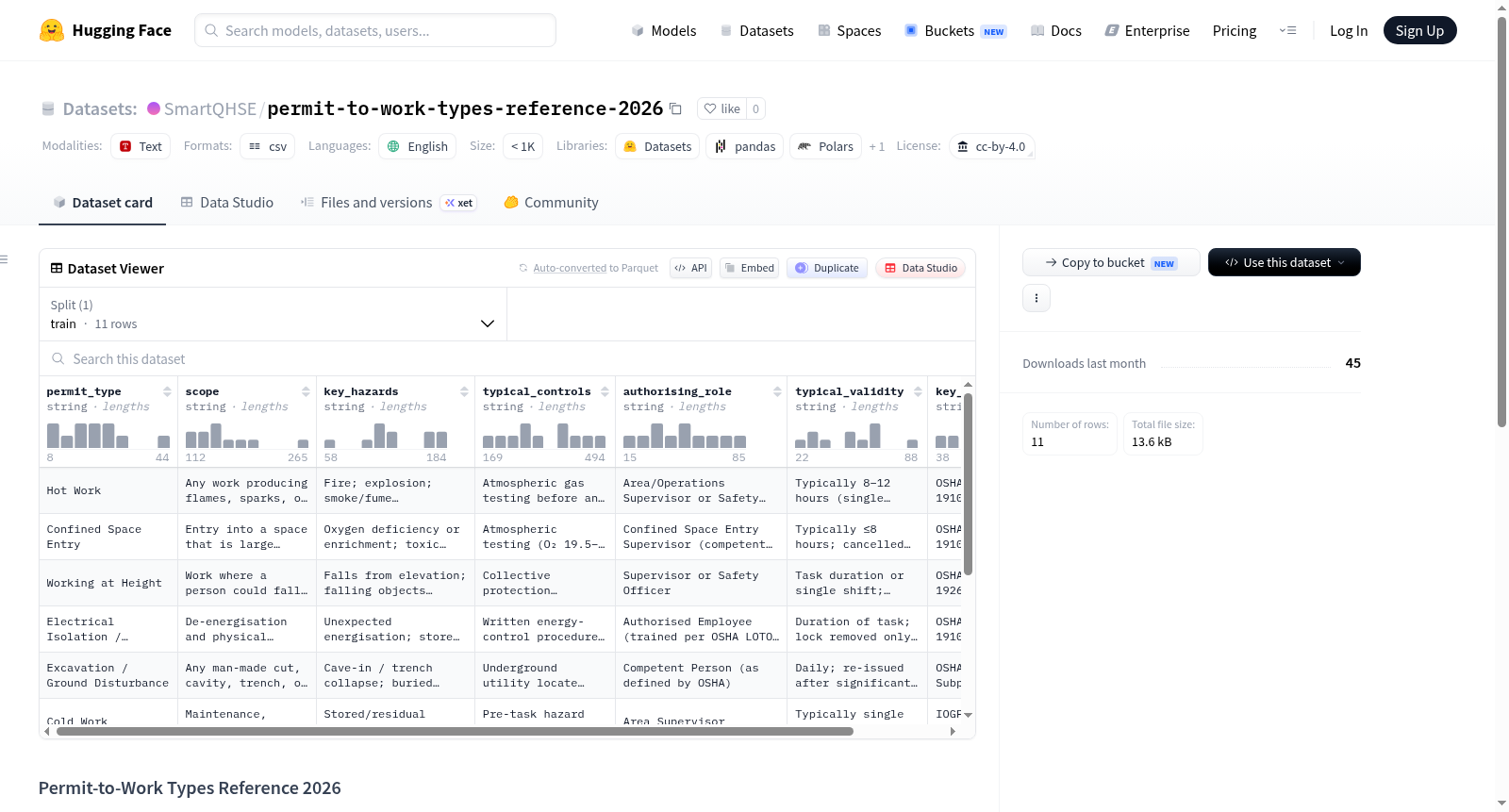Click the English language tag

pos(418,146)
